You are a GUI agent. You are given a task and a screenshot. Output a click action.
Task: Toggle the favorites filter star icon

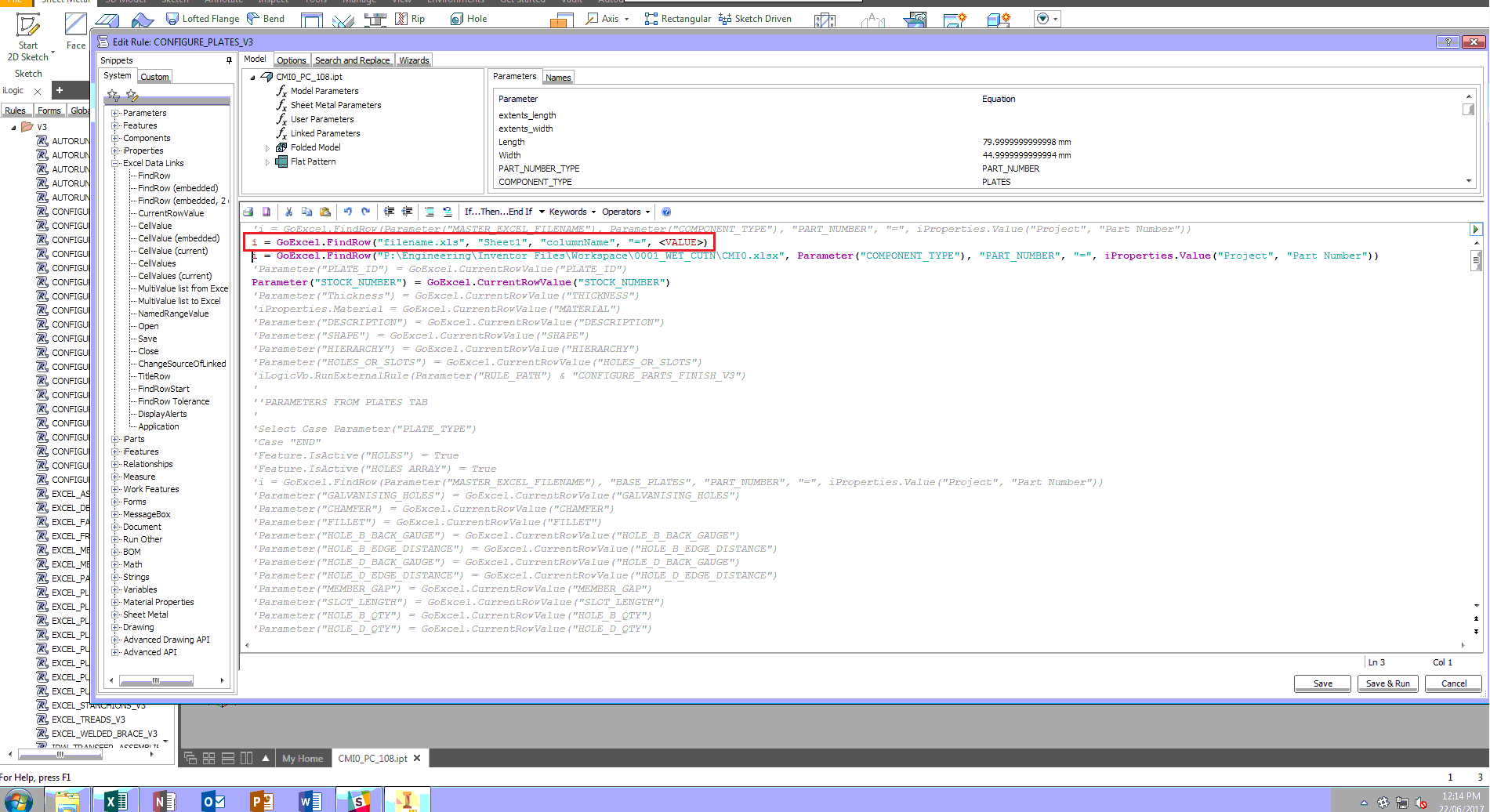[114, 95]
